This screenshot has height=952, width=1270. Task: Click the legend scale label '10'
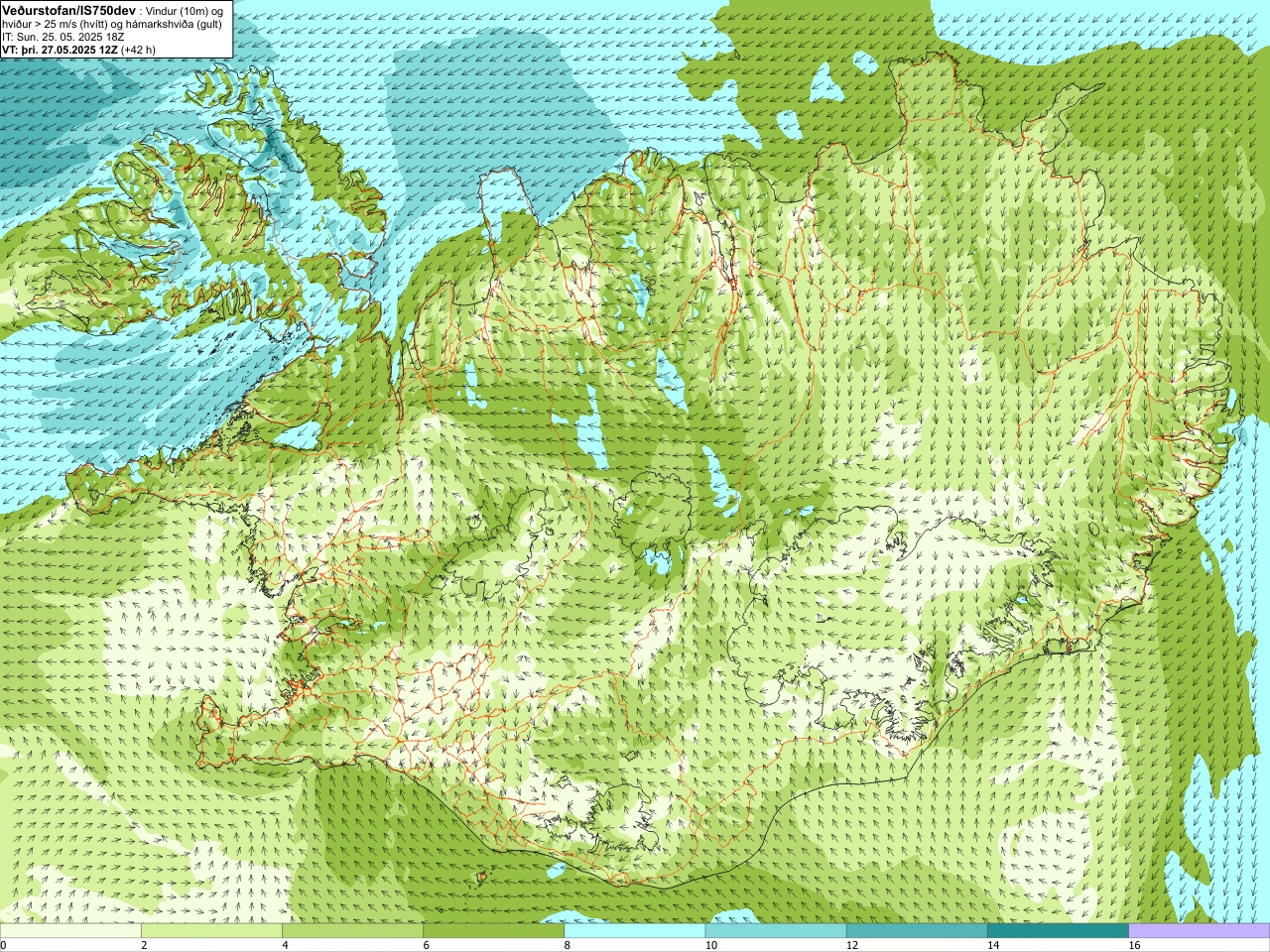[711, 945]
